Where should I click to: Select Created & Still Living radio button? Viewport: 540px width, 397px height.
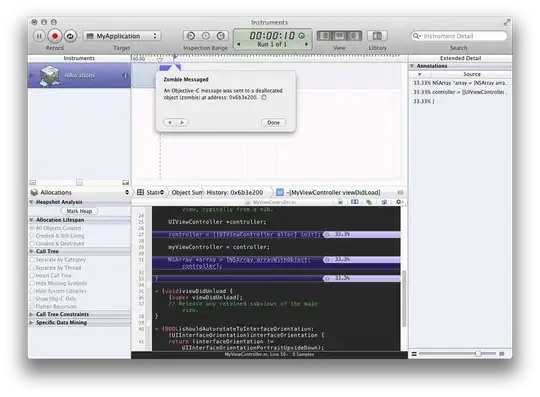32,236
